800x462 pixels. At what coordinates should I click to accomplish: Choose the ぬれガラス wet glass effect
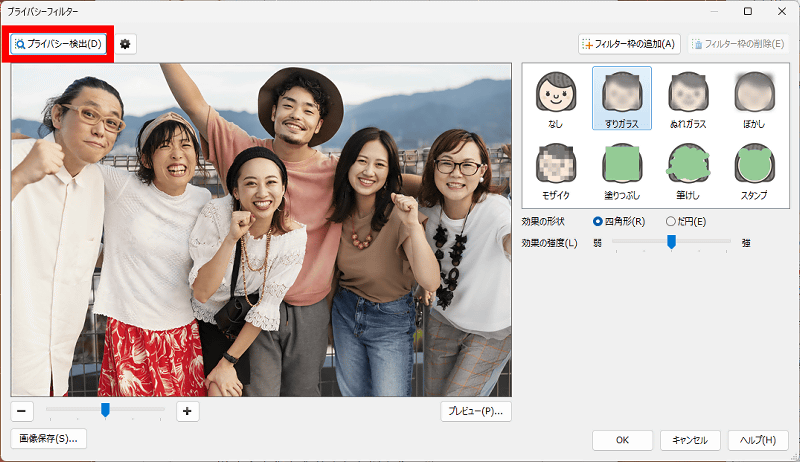(688, 102)
